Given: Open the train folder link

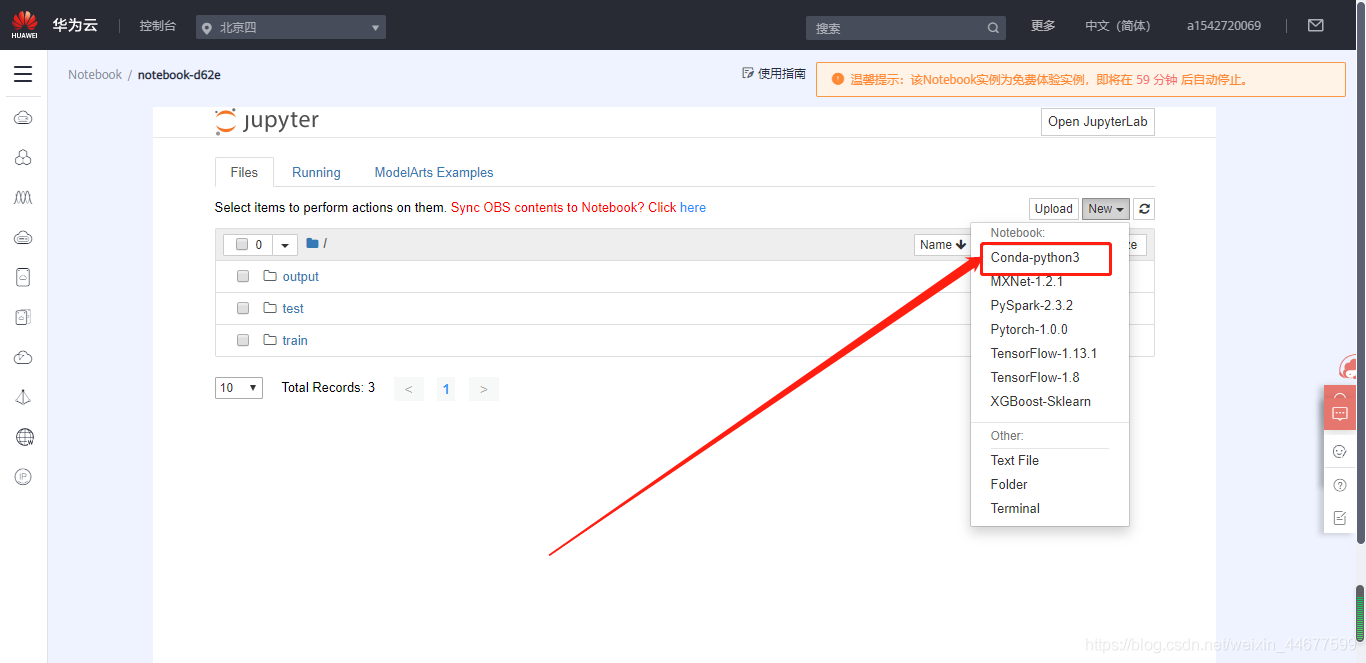Looking at the screenshot, I should coord(295,341).
